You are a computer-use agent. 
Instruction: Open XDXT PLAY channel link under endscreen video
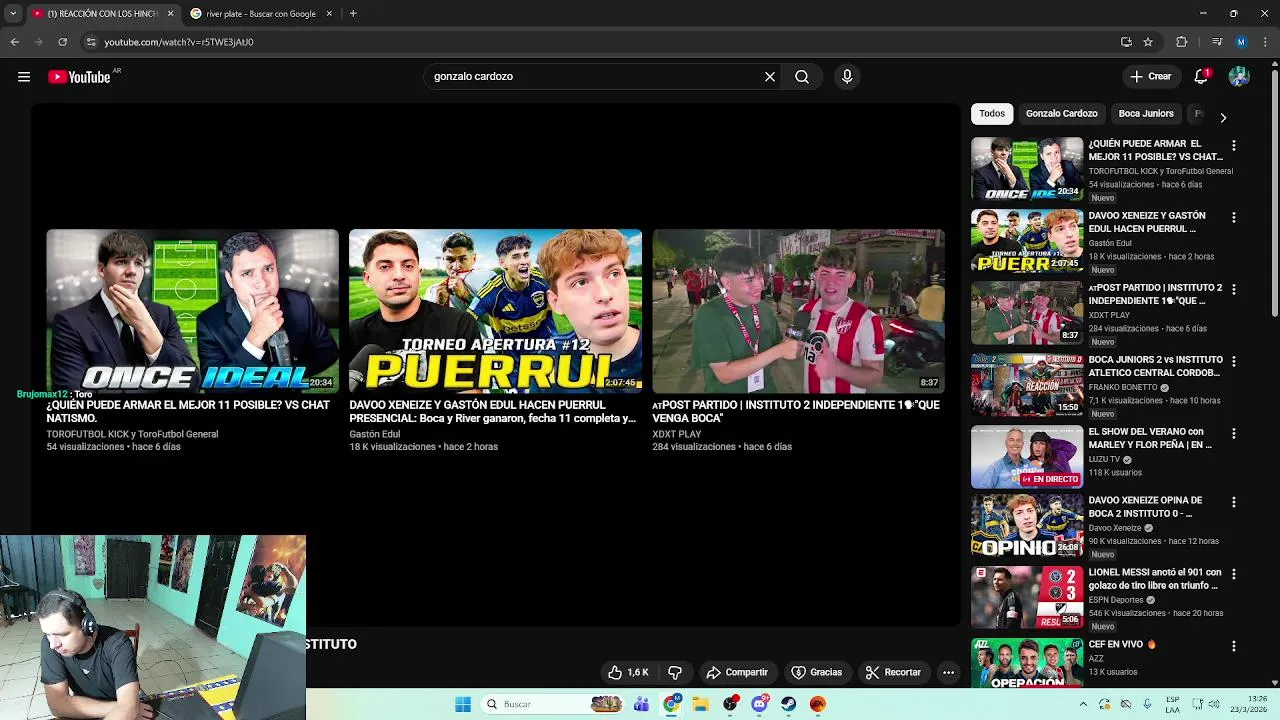[677, 434]
